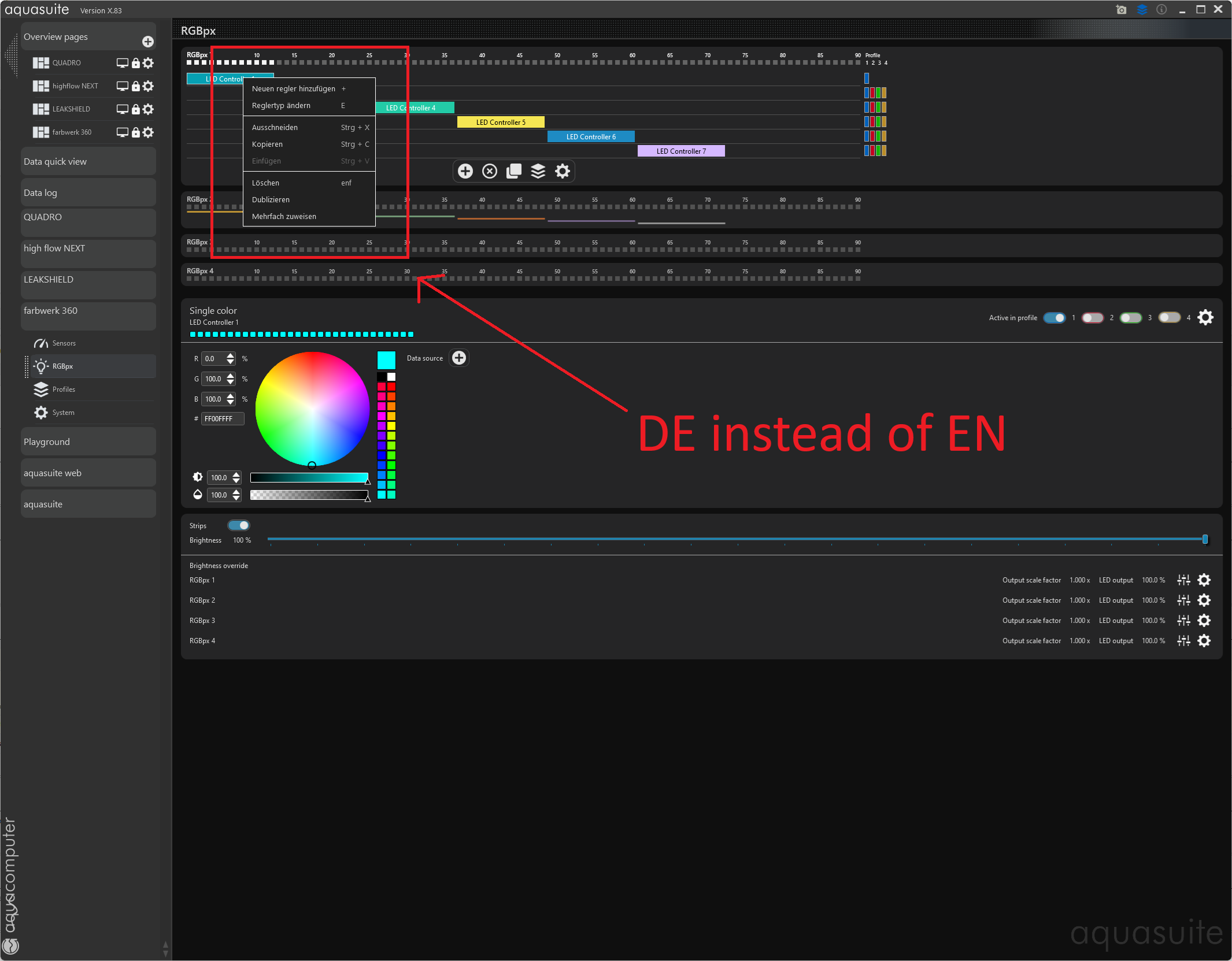The height and width of the screenshot is (961, 1232).
Task: Toggle Active in profile 1 switch
Action: pyautogui.click(x=1055, y=318)
